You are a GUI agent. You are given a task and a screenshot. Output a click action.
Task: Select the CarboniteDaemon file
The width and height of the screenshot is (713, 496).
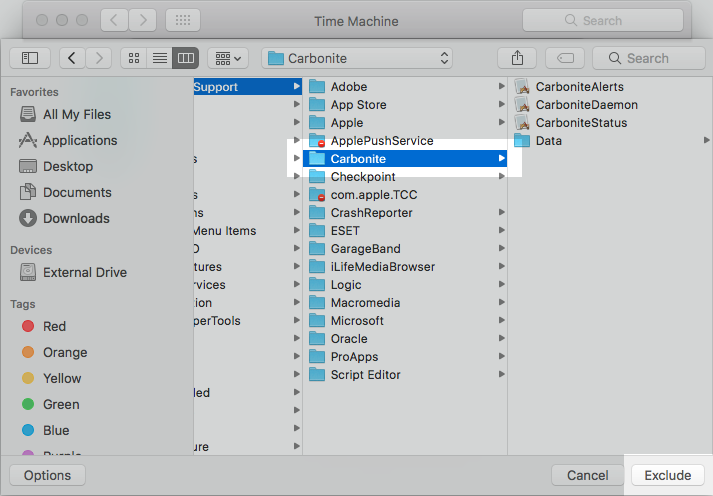(x=586, y=105)
